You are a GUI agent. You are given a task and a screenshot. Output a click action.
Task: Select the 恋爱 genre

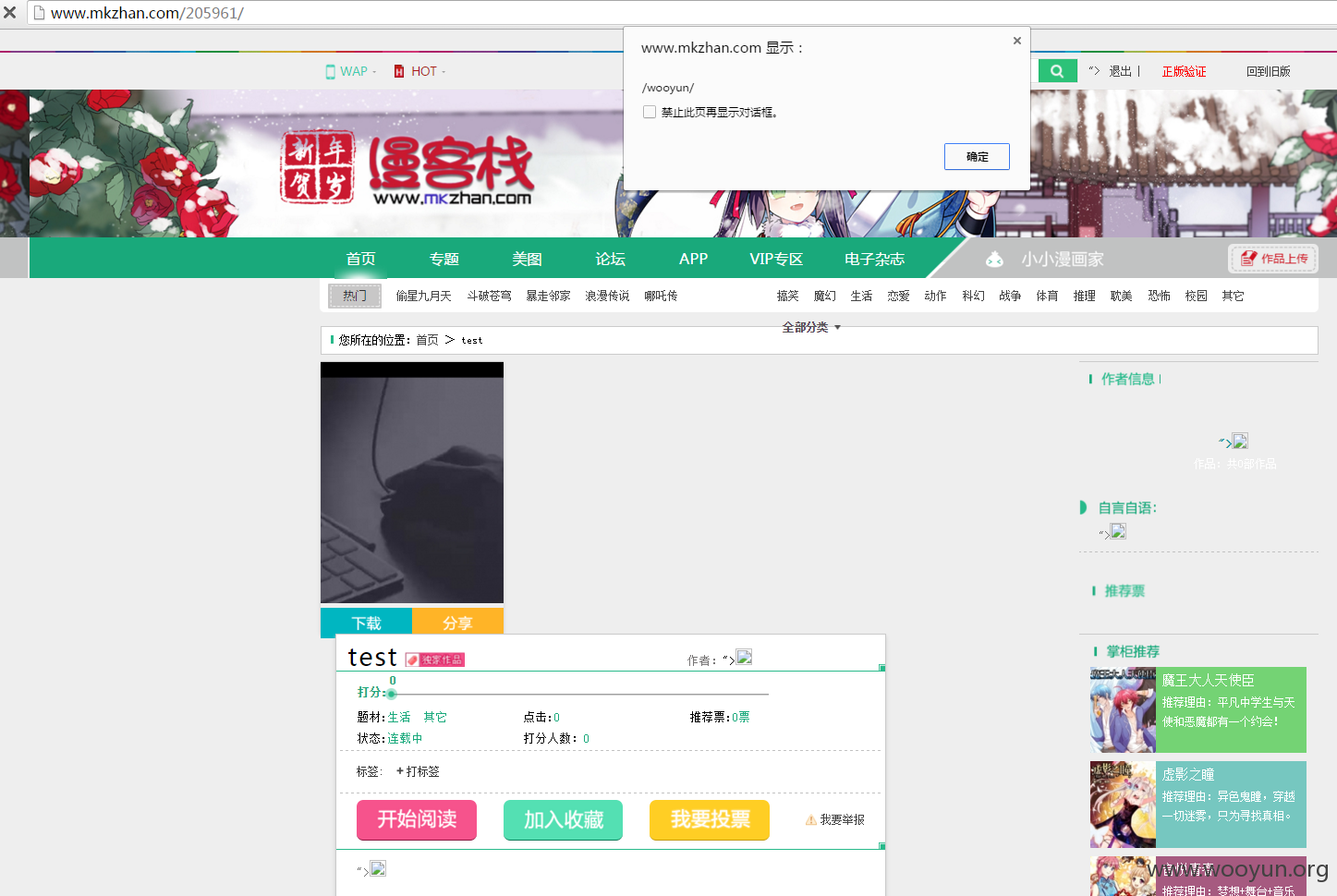(x=898, y=296)
